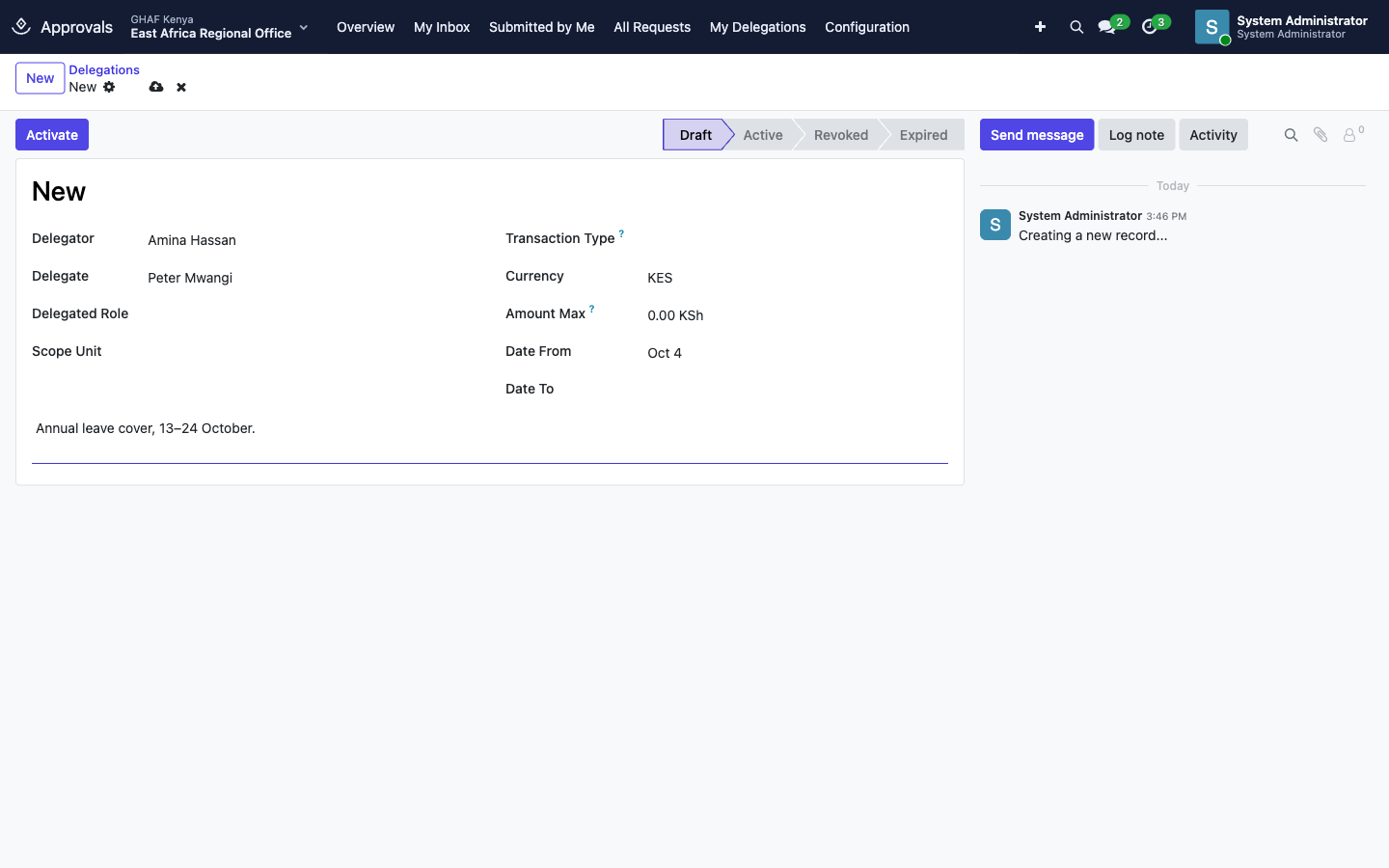This screenshot has width=1389, height=868.
Task: Open My Inbox menu
Action: coord(442,27)
